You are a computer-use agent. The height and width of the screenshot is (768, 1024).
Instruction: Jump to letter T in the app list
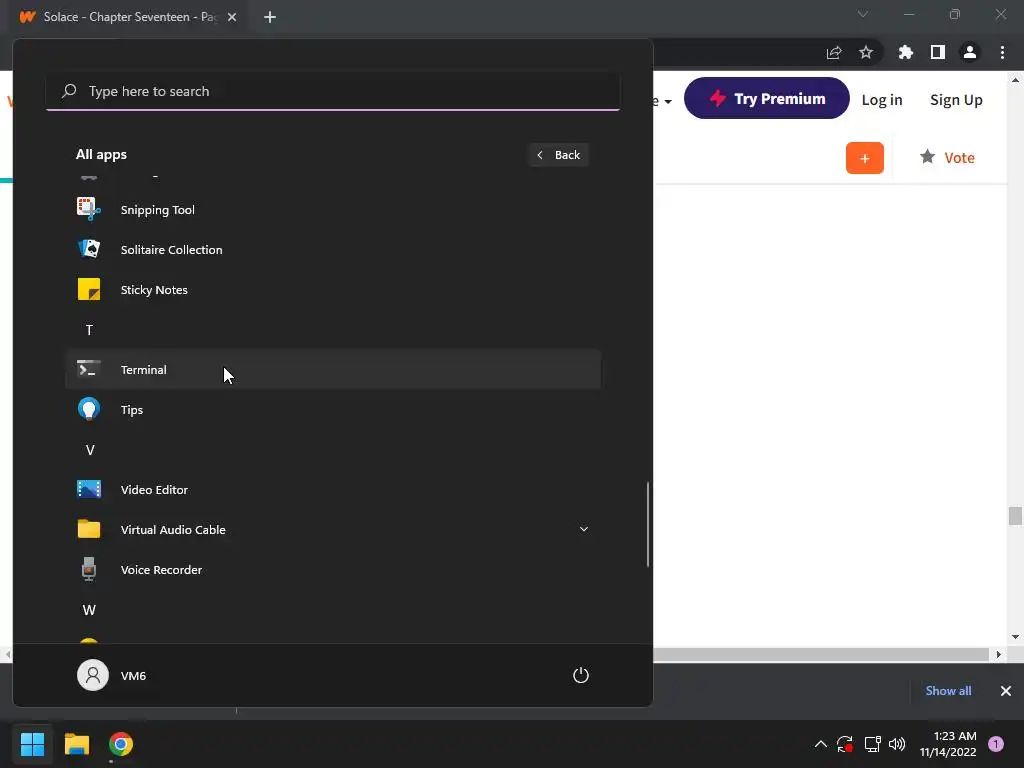pos(89,330)
